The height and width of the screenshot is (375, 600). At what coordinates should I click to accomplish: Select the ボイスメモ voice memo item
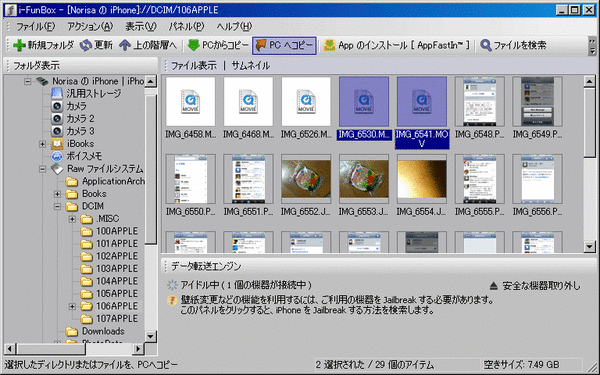point(76,156)
